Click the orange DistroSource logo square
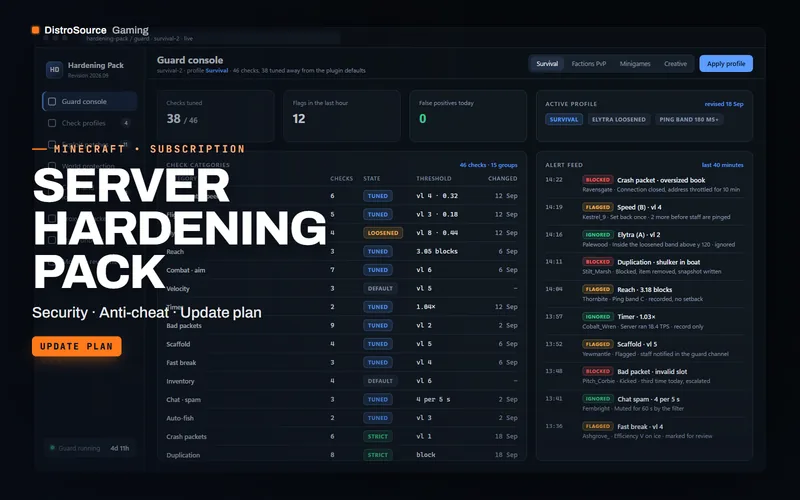Screen dimensions: 800x500 pyautogui.click(x=35, y=30)
